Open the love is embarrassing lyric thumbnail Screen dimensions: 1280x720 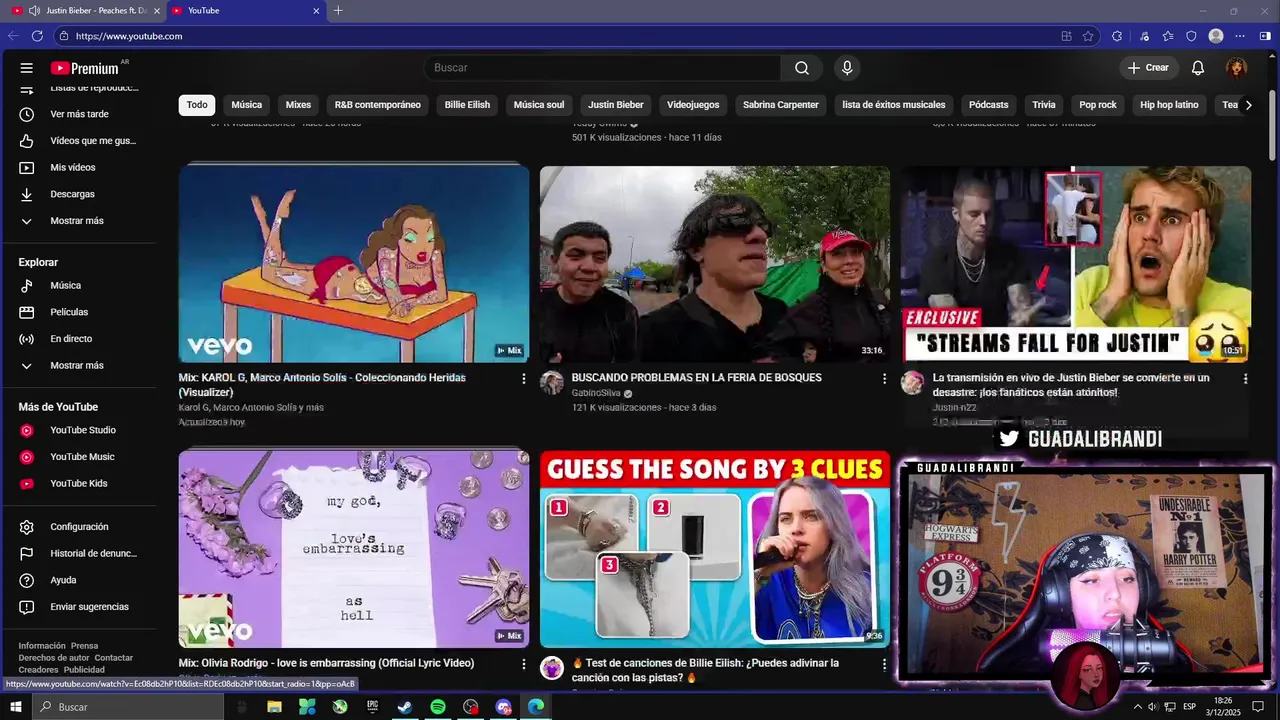[x=354, y=549]
